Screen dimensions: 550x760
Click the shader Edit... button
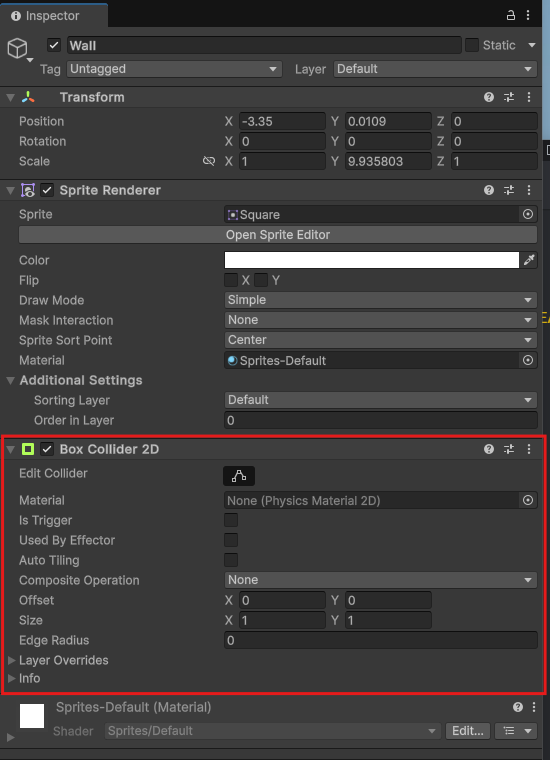click(x=468, y=730)
